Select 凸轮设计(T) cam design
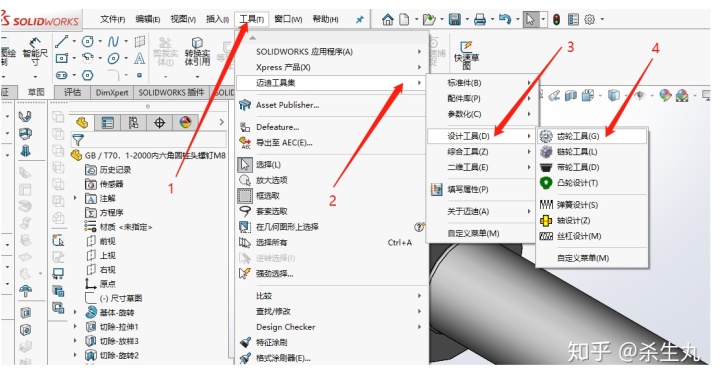Viewport: 720px width, 383px height. [592, 183]
